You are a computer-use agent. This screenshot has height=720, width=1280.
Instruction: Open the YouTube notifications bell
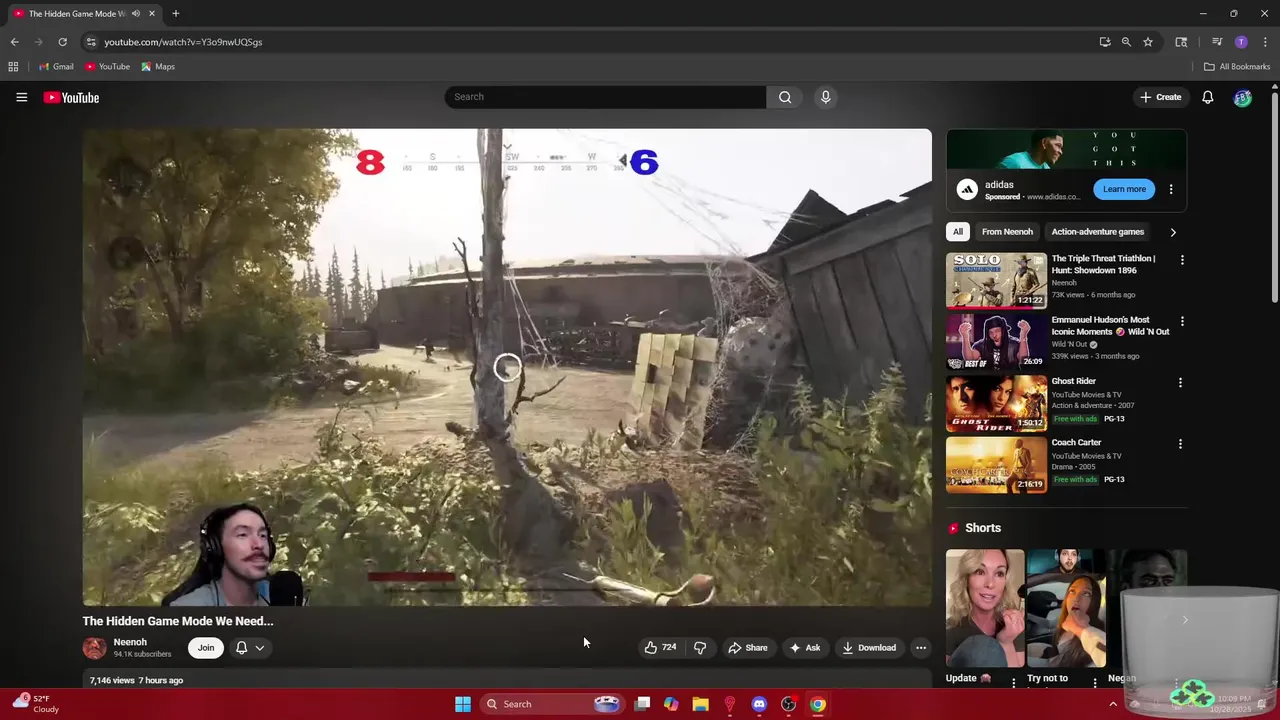[x=1208, y=97]
